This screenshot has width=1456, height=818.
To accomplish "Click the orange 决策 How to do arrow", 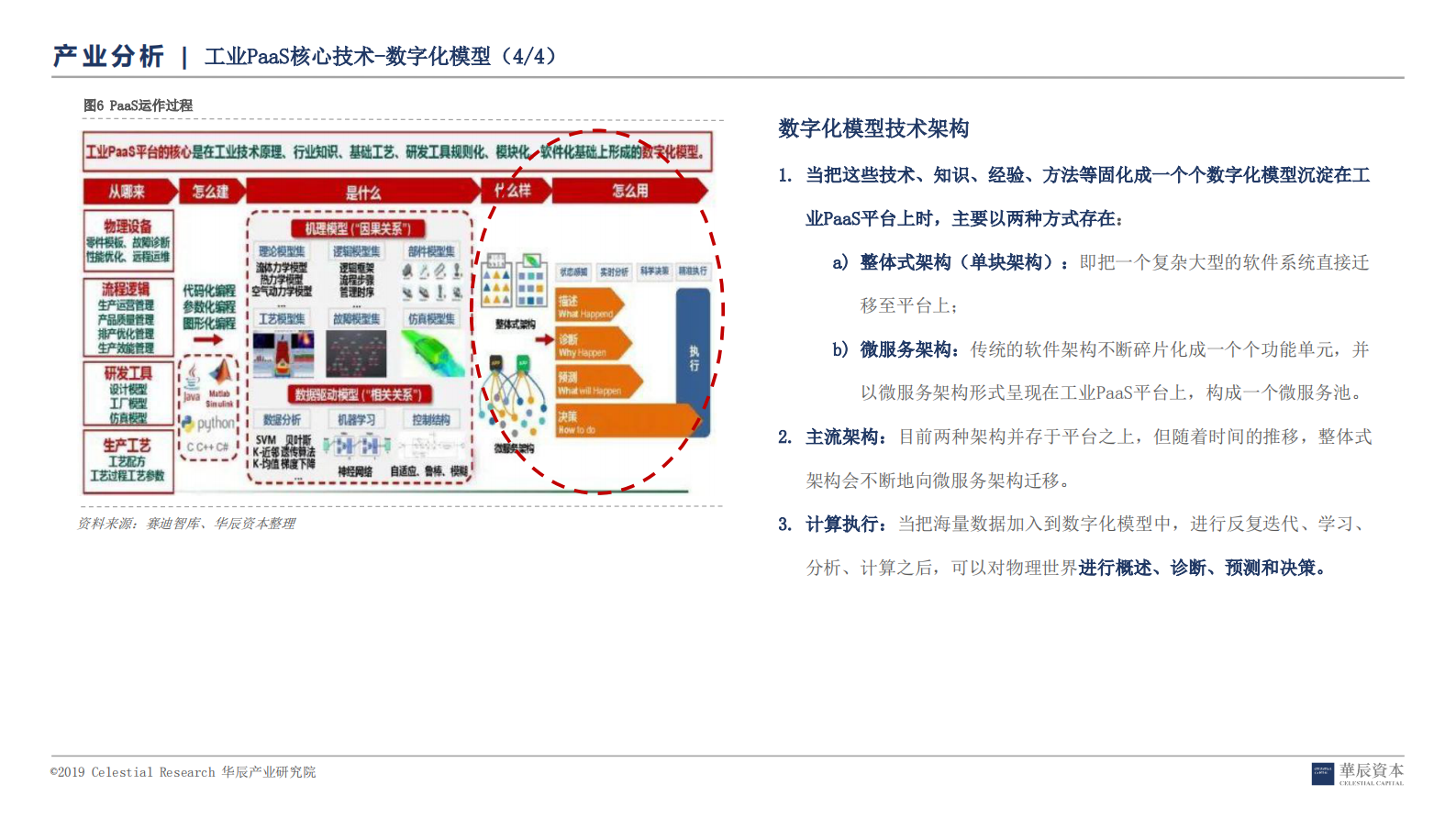I will (627, 422).
